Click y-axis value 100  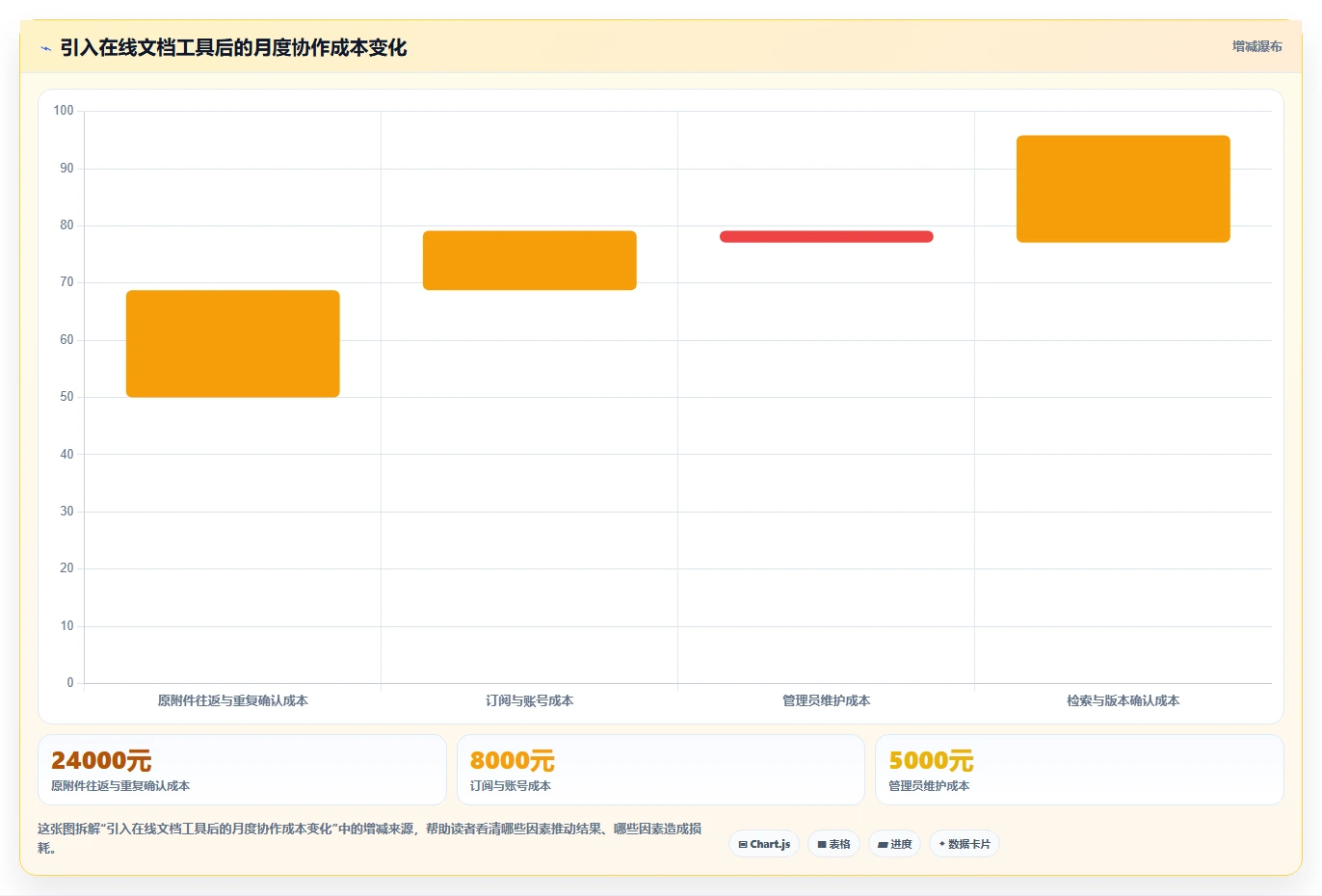[x=64, y=111]
